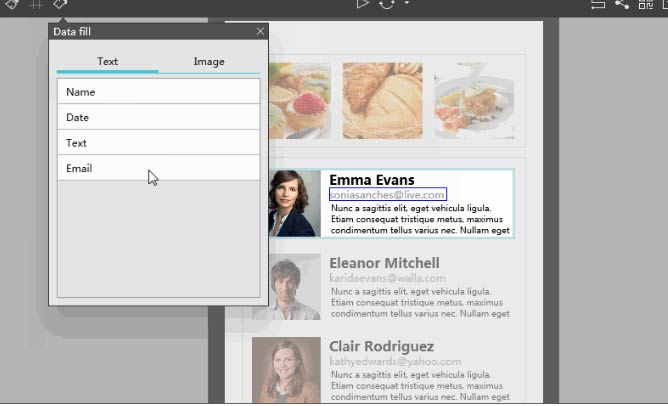
Task: Click the data fill icon in toolbar
Action: coord(61,4)
